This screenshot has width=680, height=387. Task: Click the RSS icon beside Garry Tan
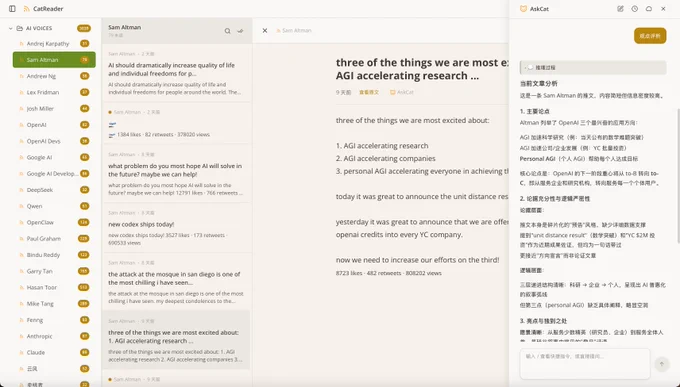coord(21,271)
